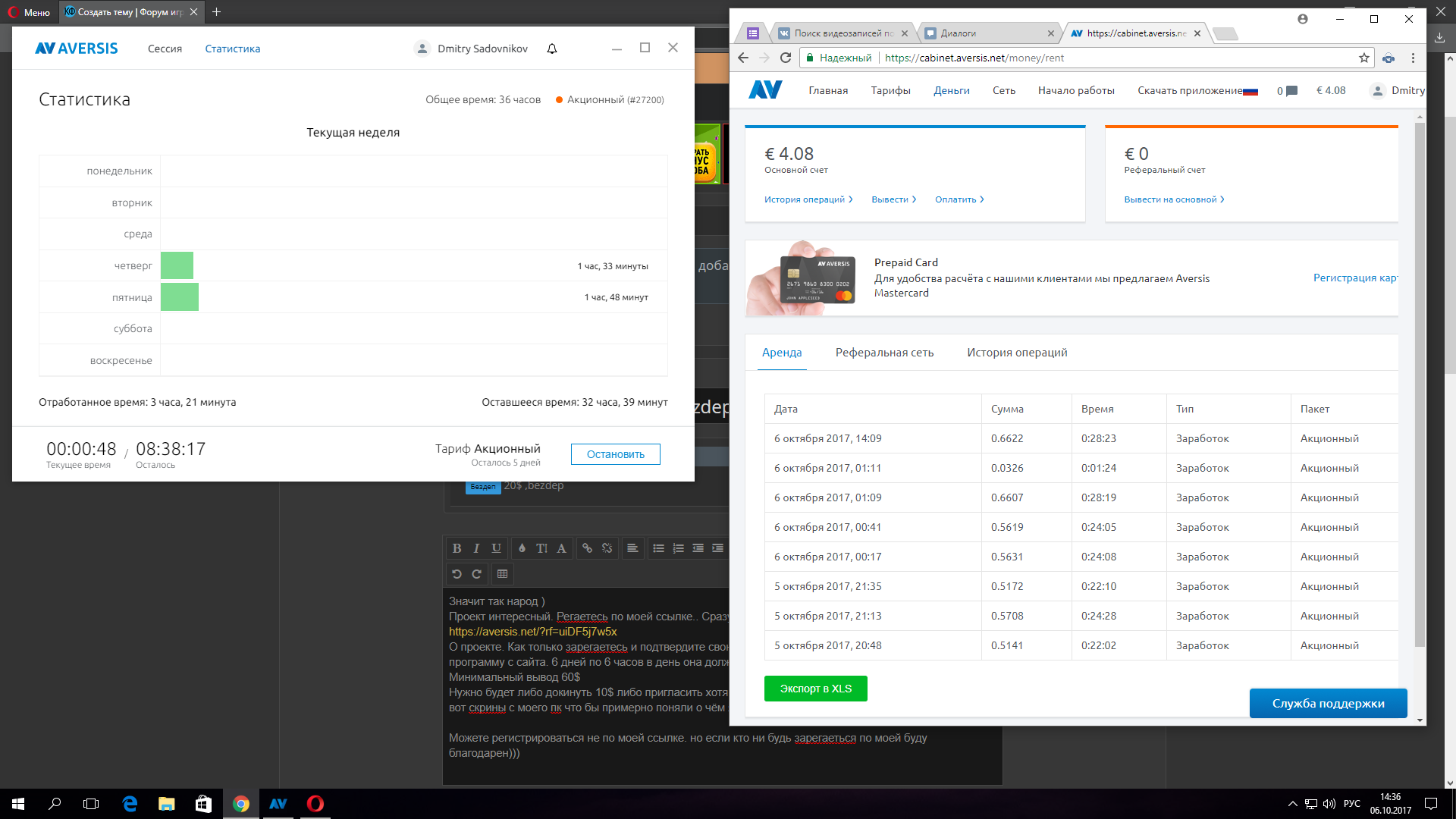1456x819 pixels.
Task: Insert numbered list in editor
Action: click(x=678, y=548)
